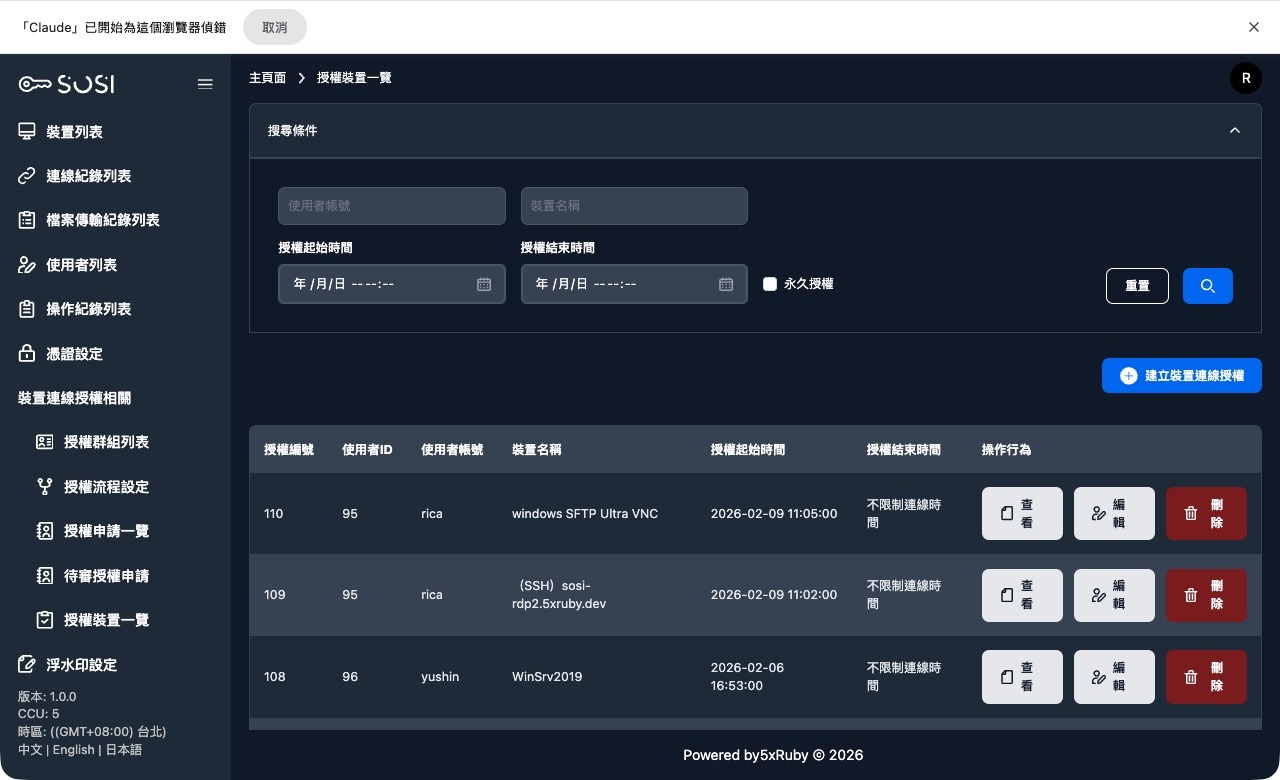The width and height of the screenshot is (1280, 780).
Task: Toggle the sidebar with the hamburger icon
Action: coord(205,84)
